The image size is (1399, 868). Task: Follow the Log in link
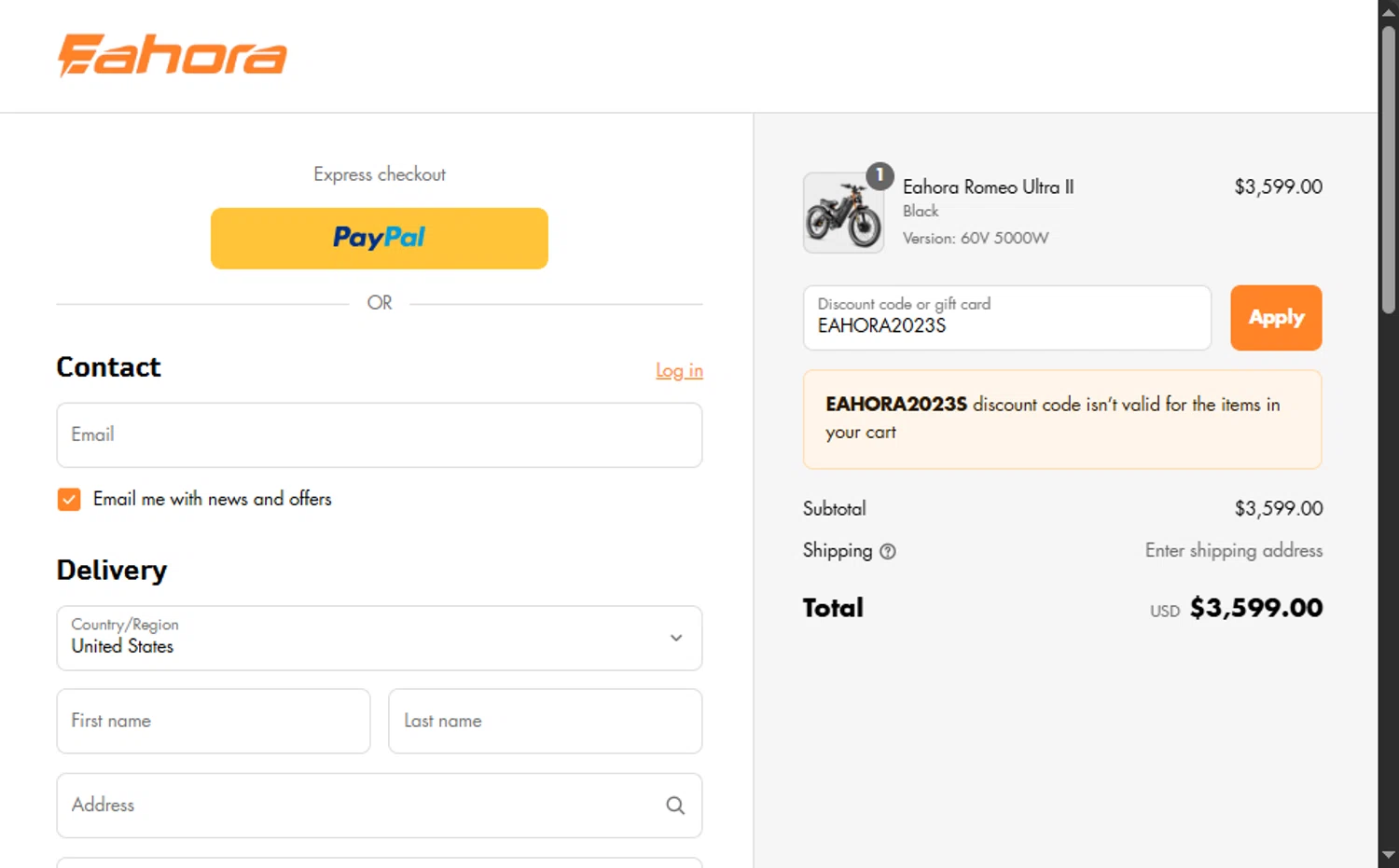coord(679,370)
